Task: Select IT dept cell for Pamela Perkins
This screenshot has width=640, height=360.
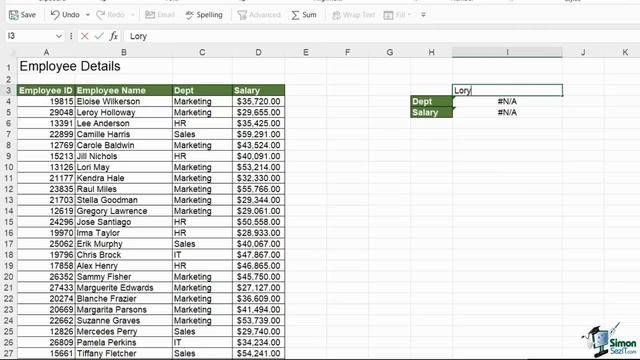Action: (x=202, y=342)
